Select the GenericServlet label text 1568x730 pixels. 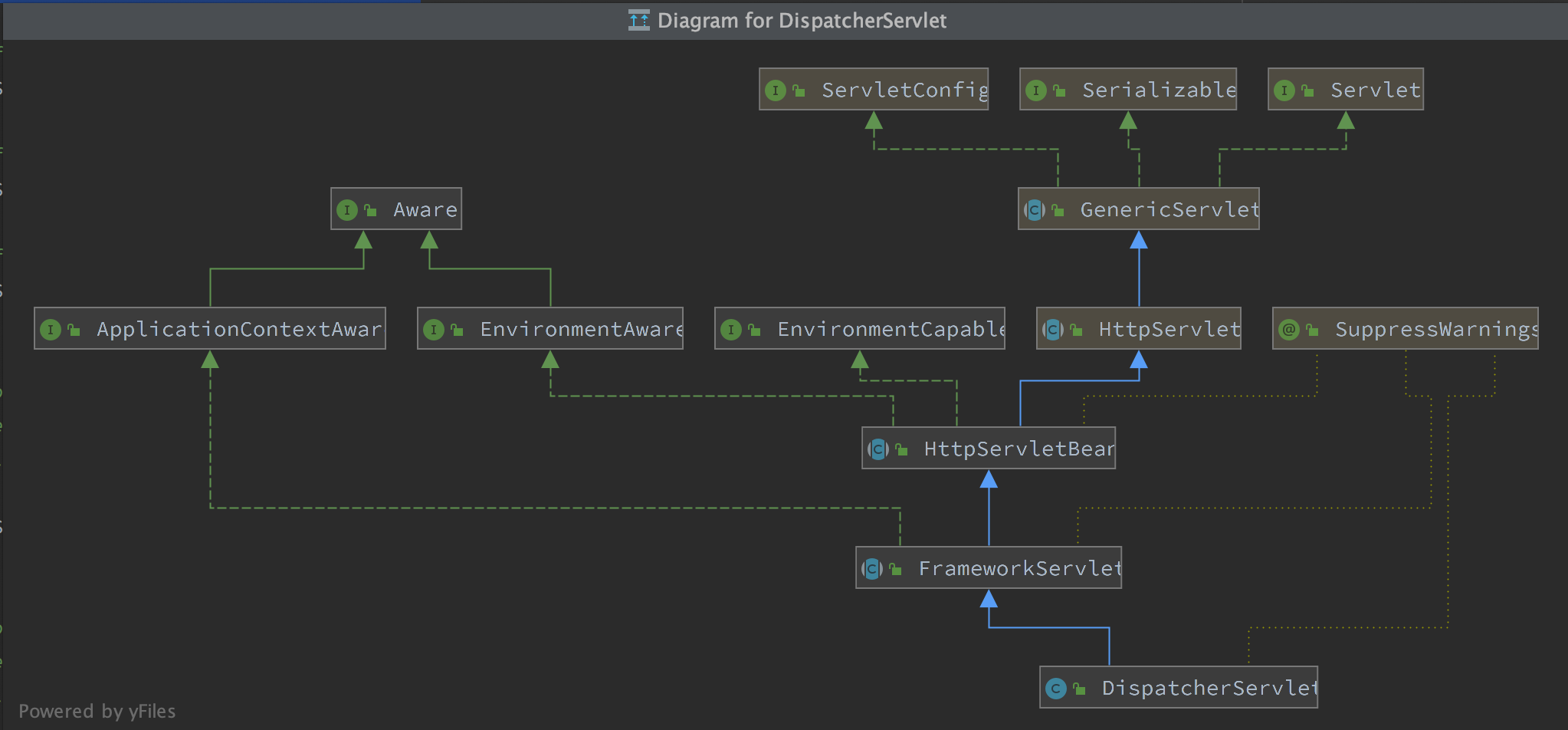point(1169,210)
